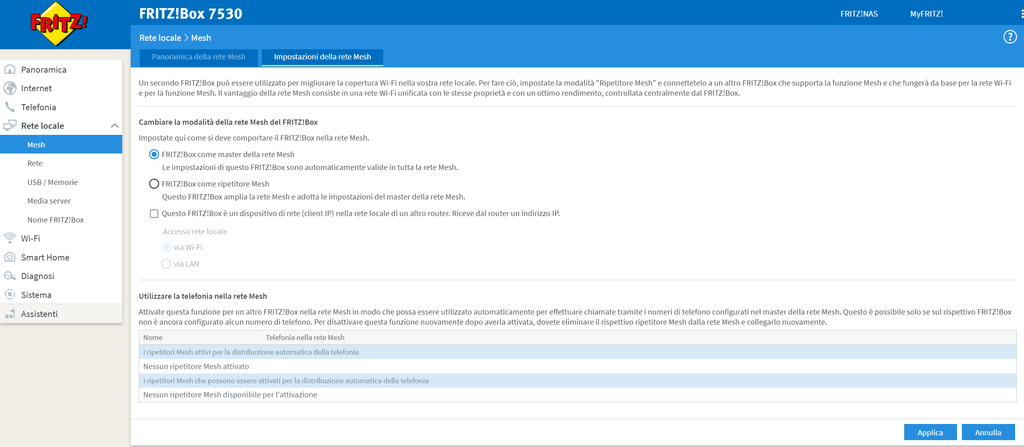1024x447 pixels.
Task: Click Rete locale in the breadcrumb
Action: [160, 38]
